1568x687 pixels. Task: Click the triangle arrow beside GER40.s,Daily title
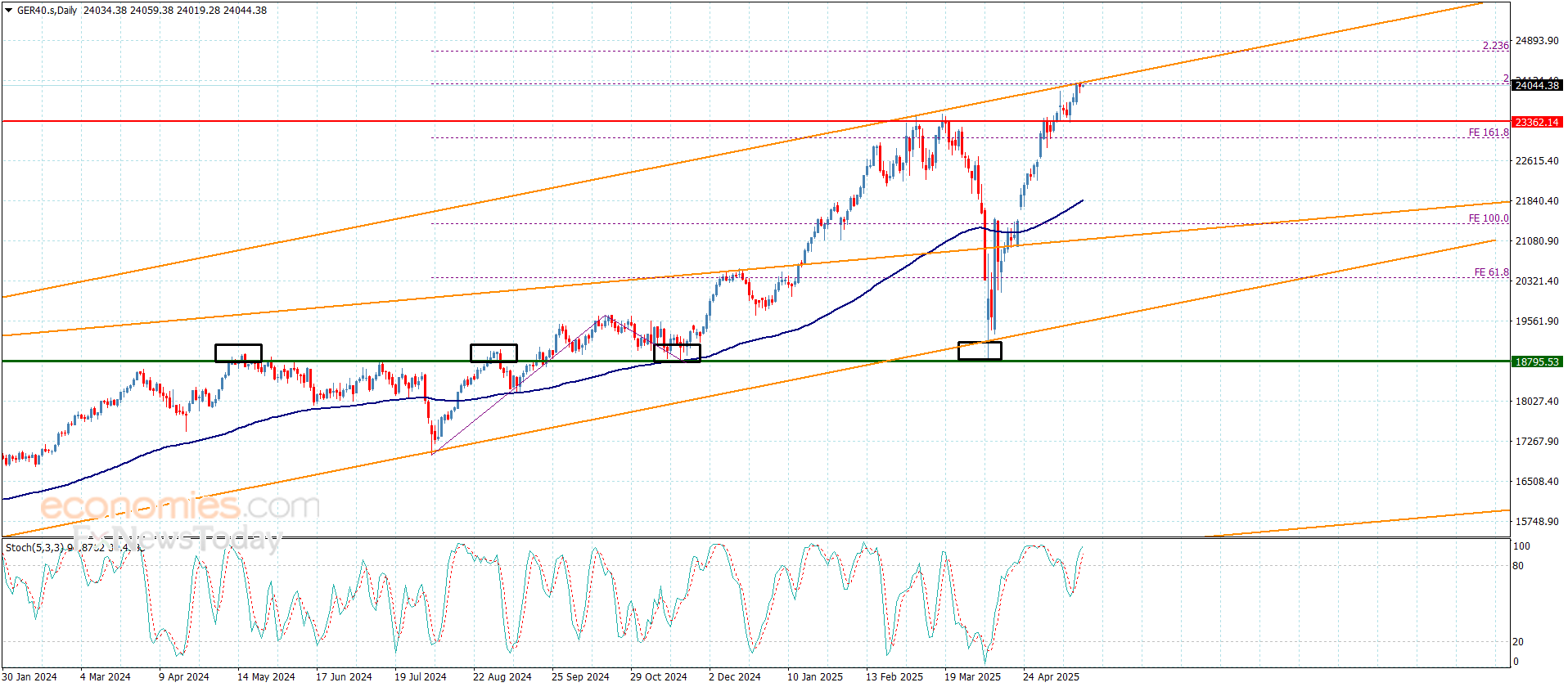[8, 11]
